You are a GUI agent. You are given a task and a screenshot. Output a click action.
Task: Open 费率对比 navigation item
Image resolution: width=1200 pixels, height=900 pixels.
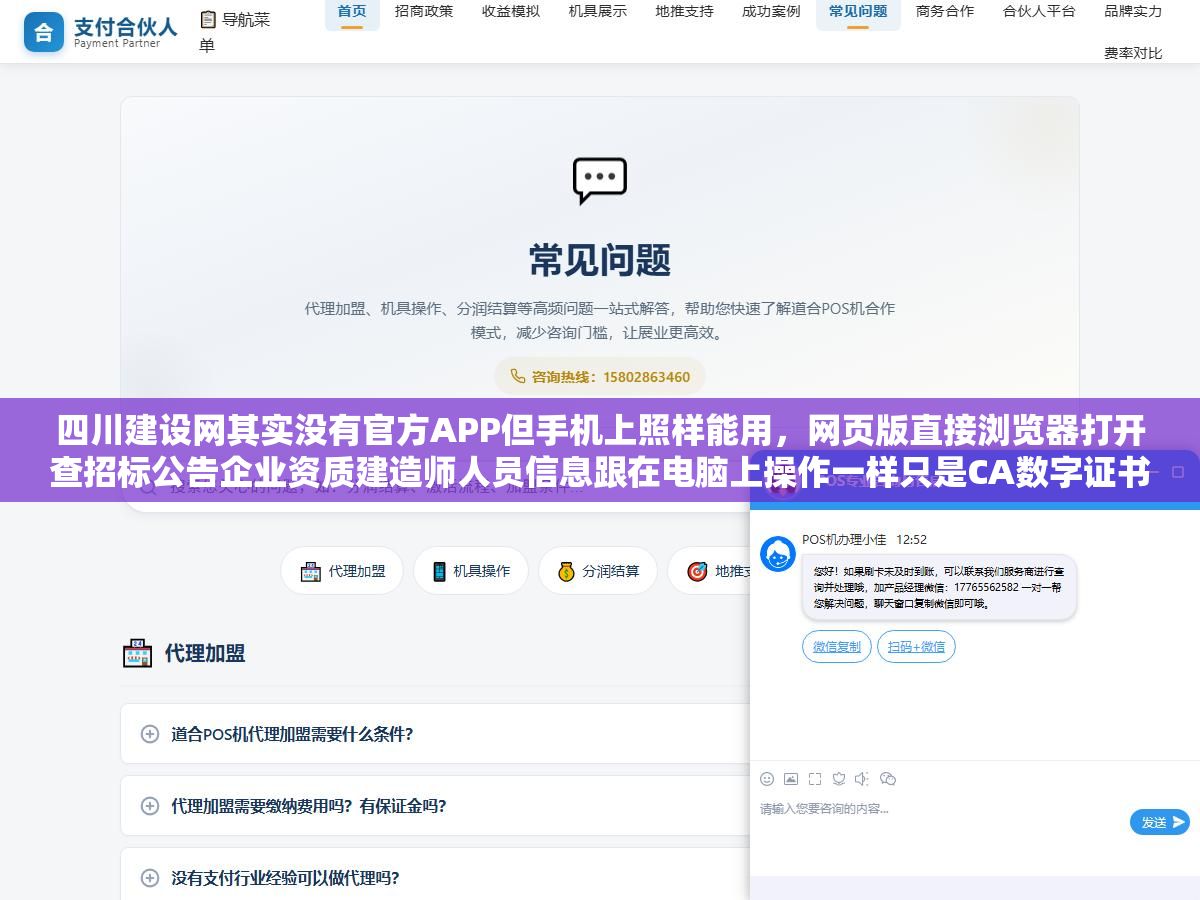click(x=1133, y=53)
